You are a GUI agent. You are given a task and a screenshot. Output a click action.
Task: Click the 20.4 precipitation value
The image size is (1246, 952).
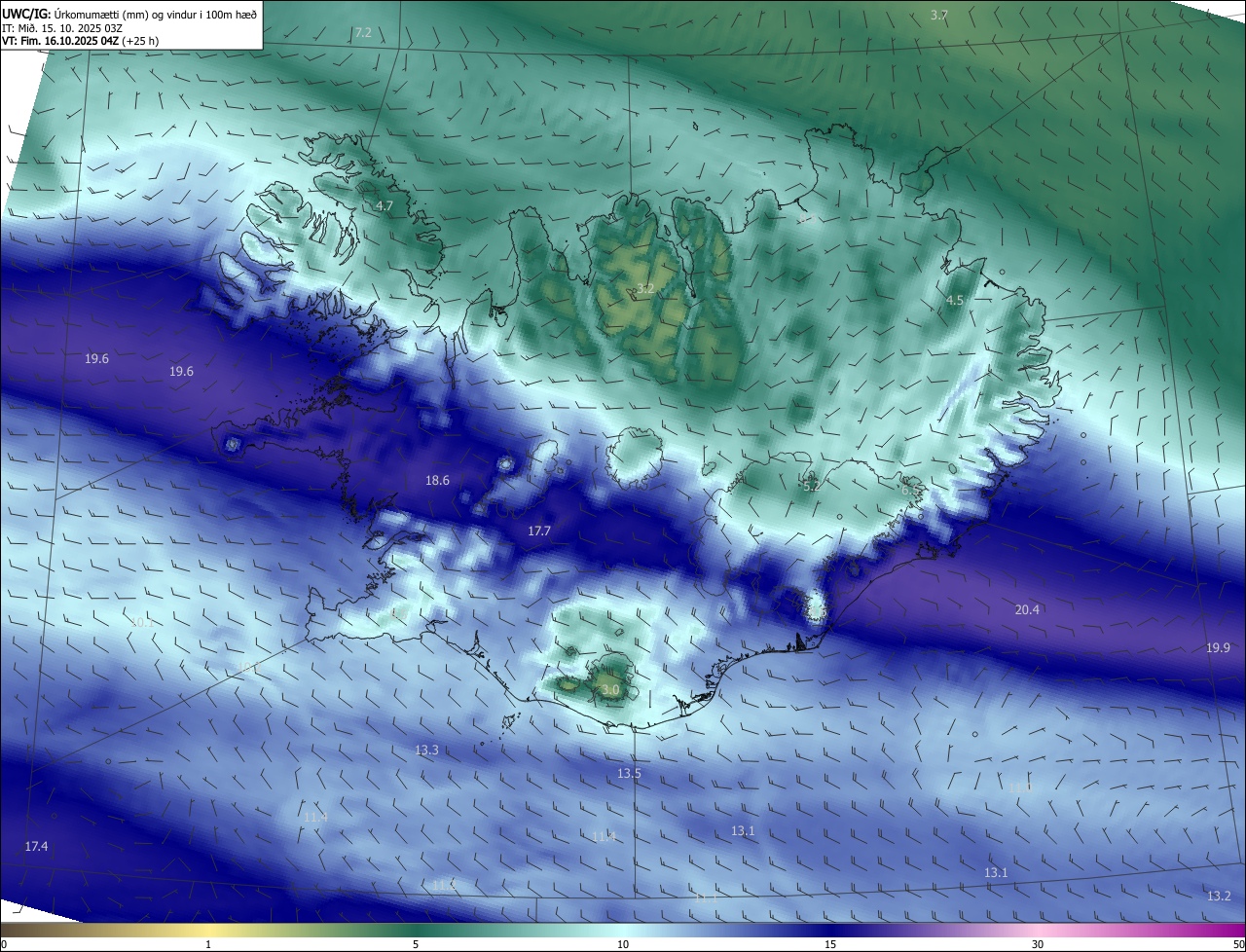(x=1028, y=609)
